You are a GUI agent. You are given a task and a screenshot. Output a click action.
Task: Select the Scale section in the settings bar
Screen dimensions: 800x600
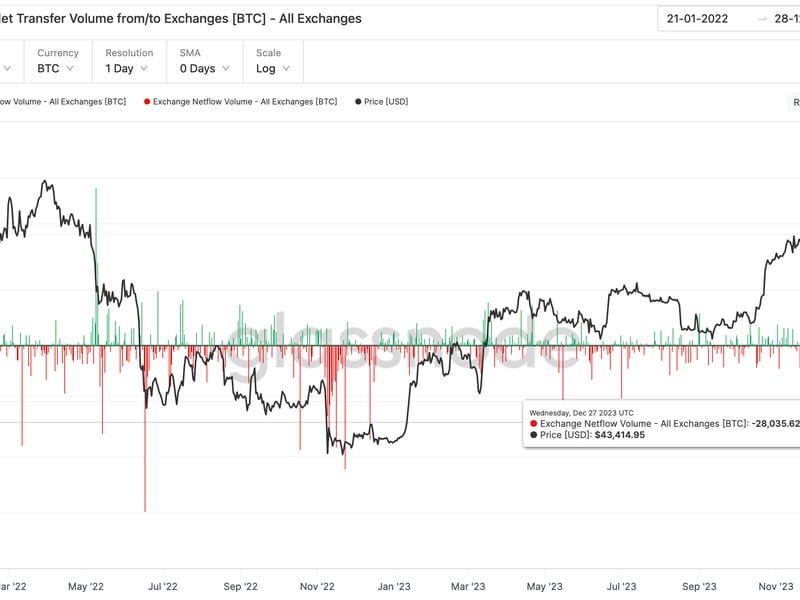[272, 60]
